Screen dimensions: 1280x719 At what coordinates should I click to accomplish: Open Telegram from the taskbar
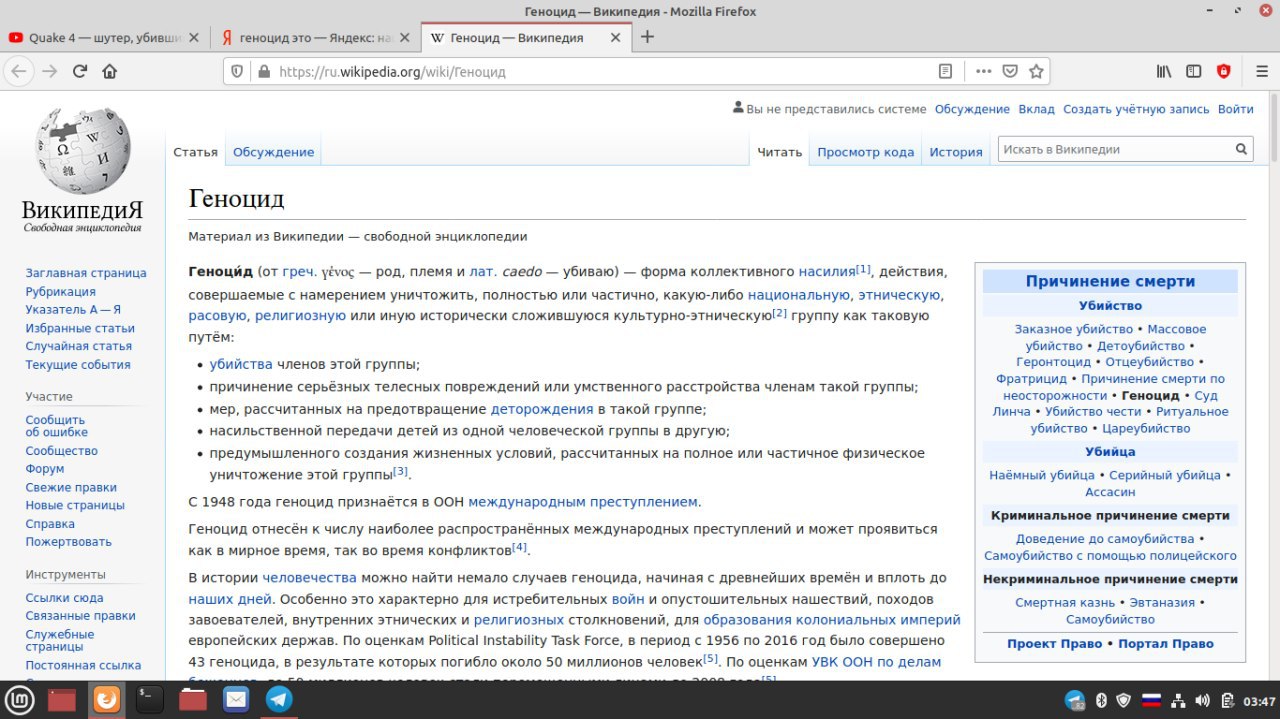click(279, 699)
